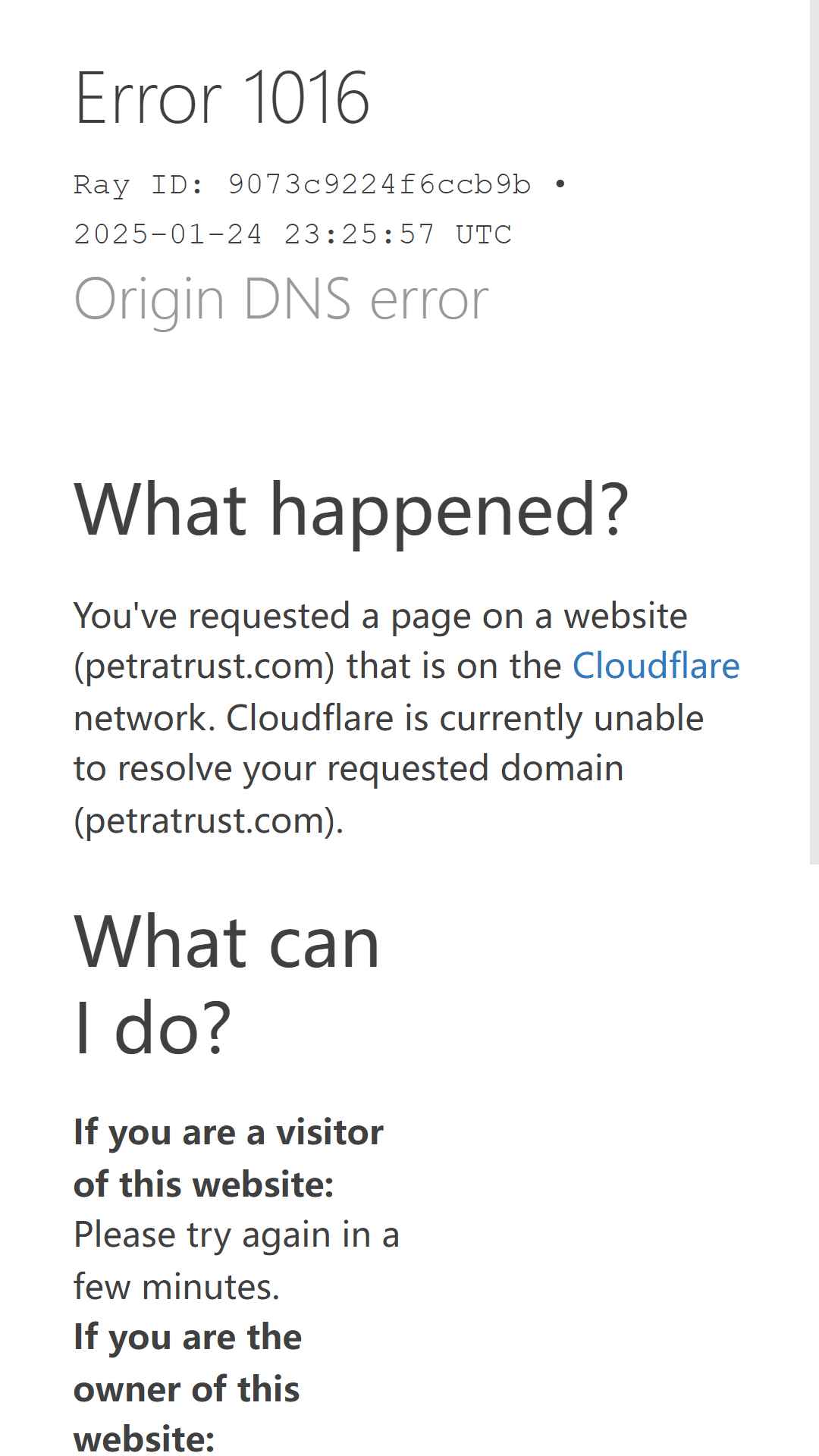This screenshot has height=1456, width=819.
Task: Click the 'website:' bold text at bottom
Action: [144, 1439]
